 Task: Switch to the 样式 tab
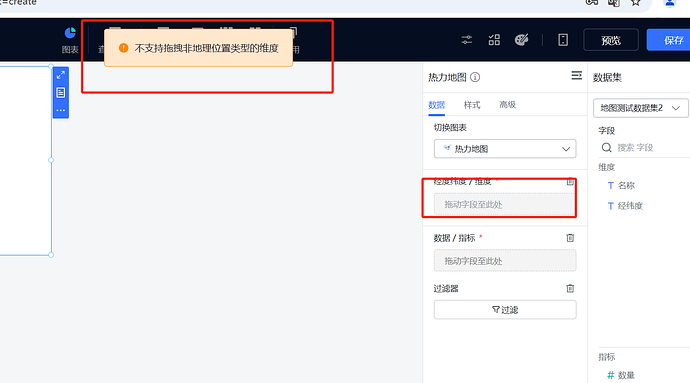472,105
